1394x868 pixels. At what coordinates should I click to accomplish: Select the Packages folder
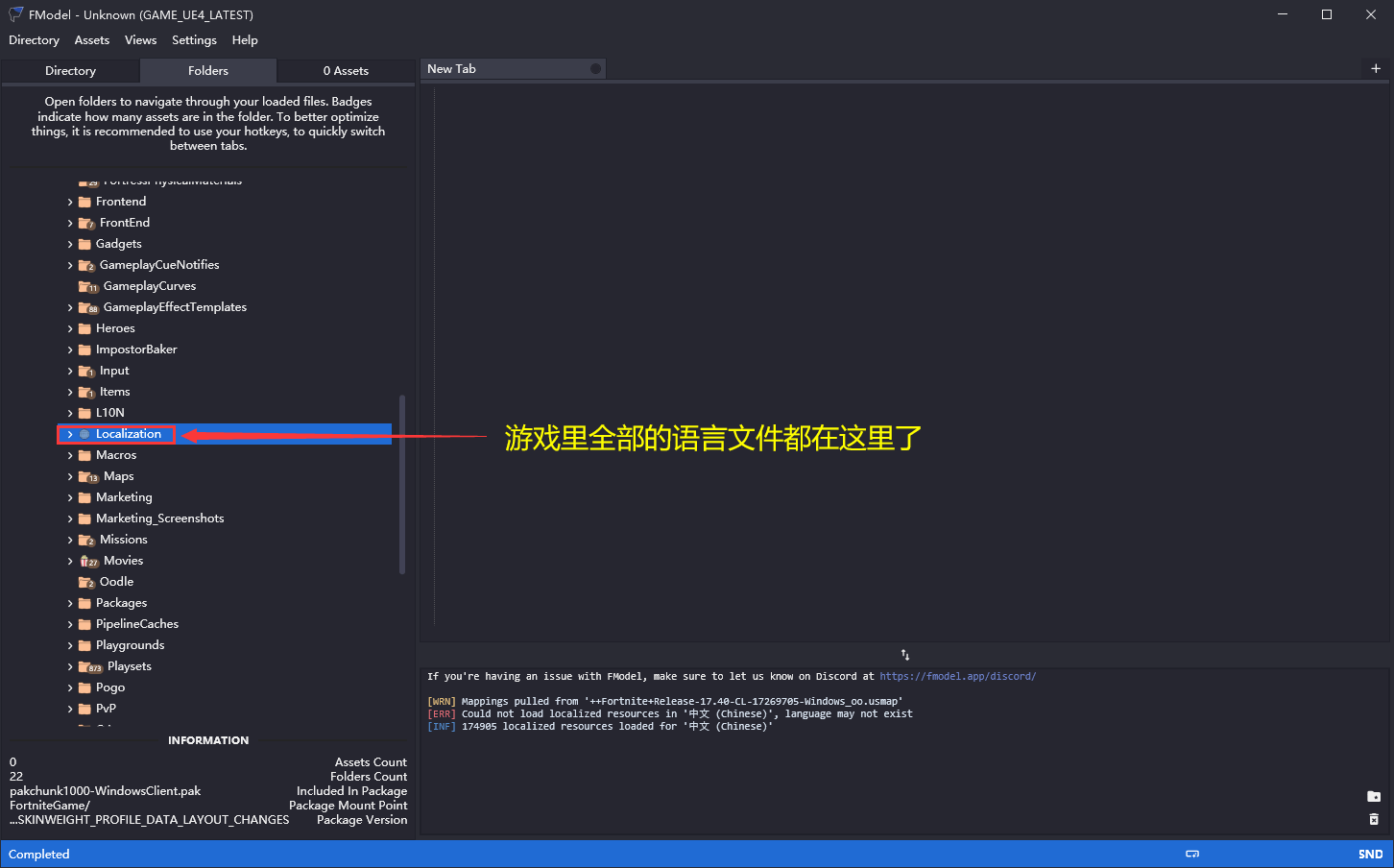coord(121,603)
